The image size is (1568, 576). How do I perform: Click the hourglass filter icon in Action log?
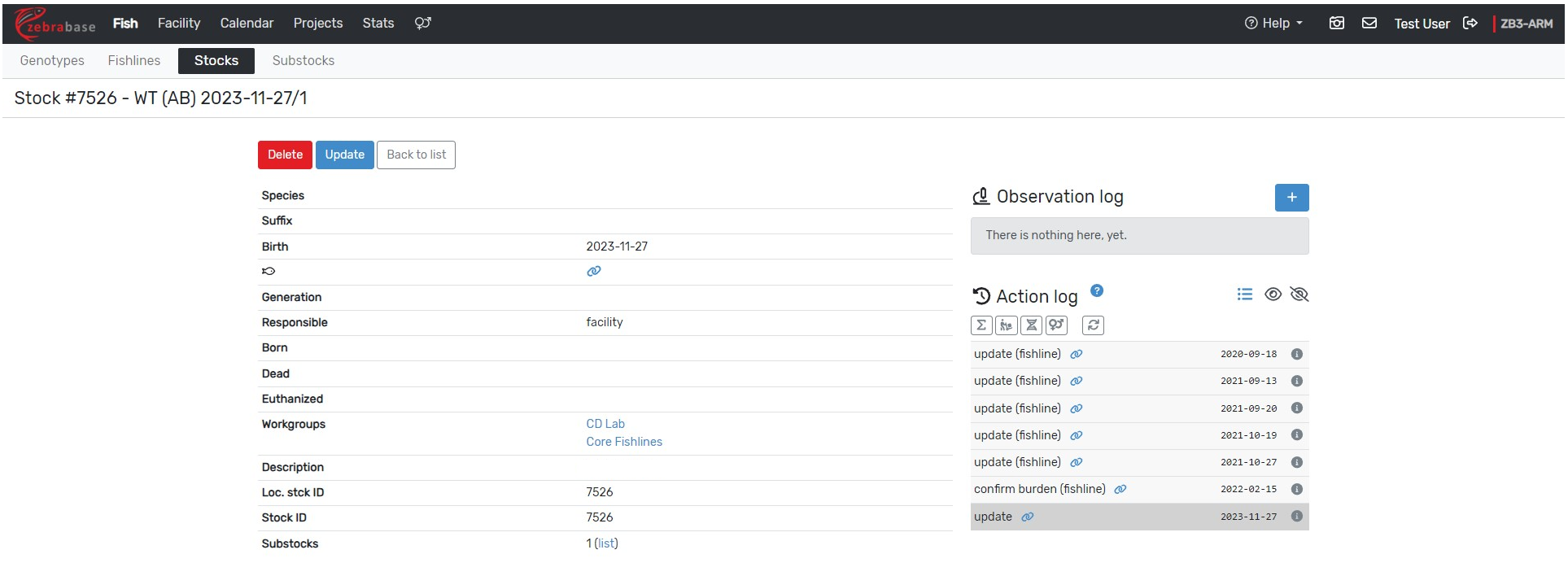(x=1031, y=325)
